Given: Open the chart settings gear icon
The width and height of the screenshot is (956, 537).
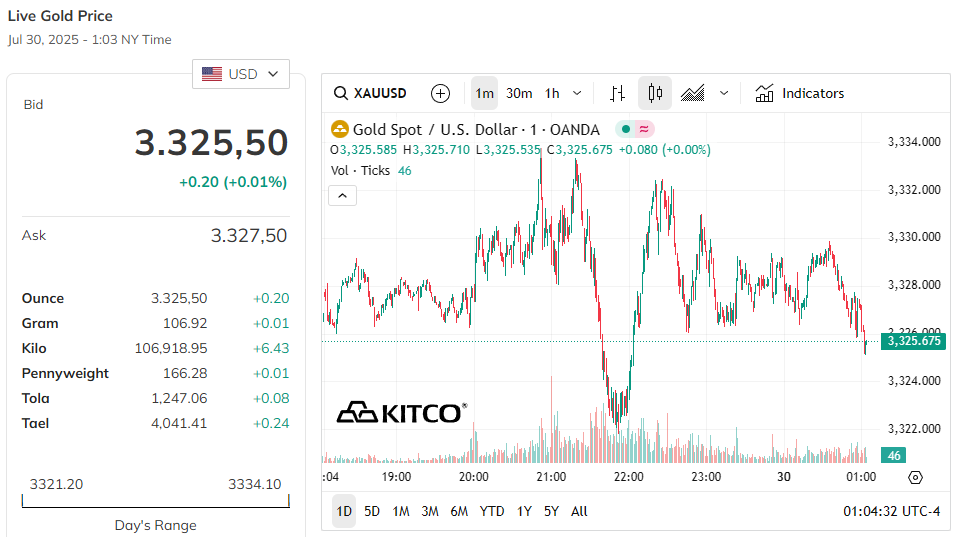Looking at the screenshot, I should [x=915, y=477].
